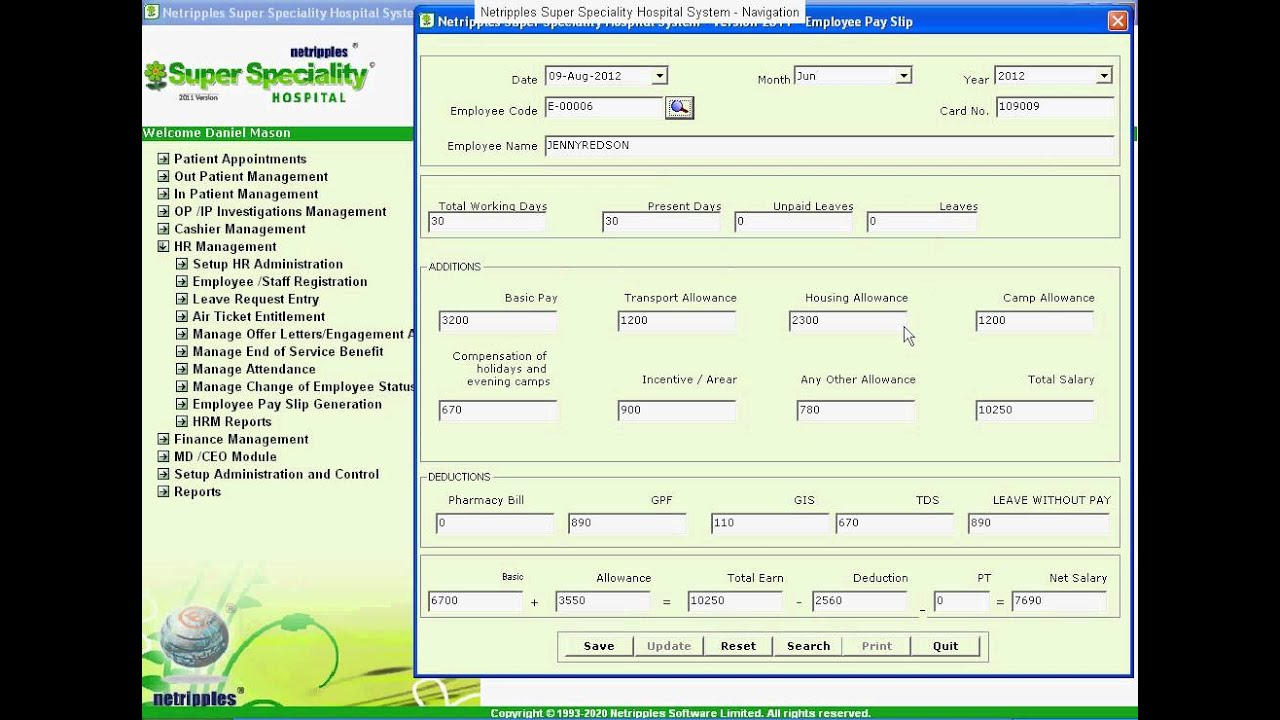Expand the Cashier Management node
Image resolution: width=1280 pixels, height=720 pixels.
click(x=163, y=229)
